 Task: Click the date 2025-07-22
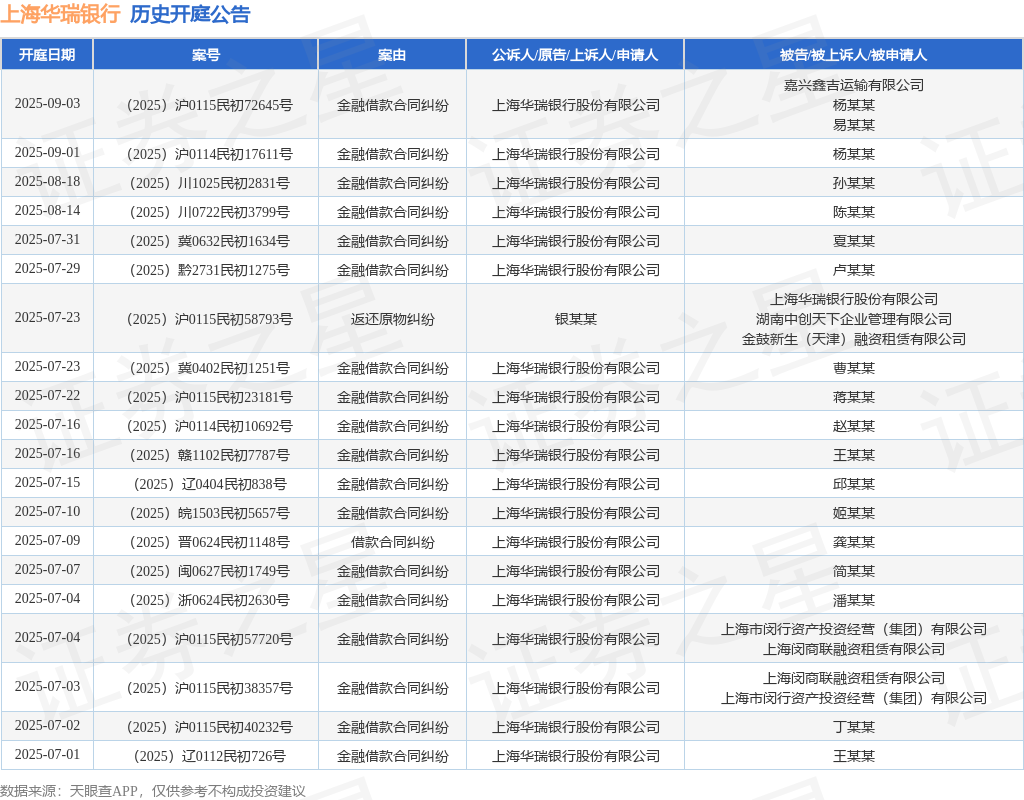[x=47, y=395]
